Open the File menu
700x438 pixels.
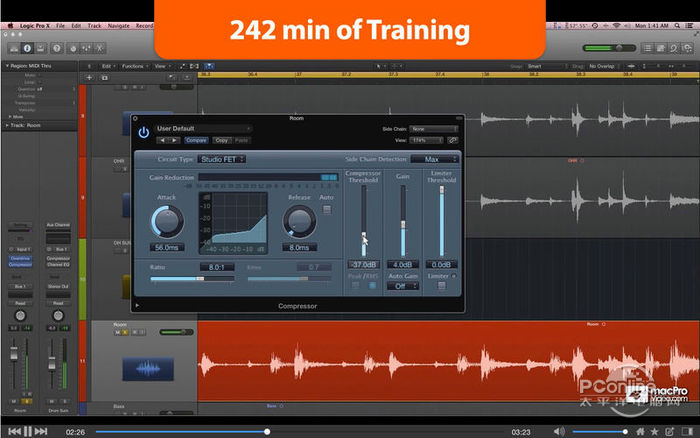(60, 26)
